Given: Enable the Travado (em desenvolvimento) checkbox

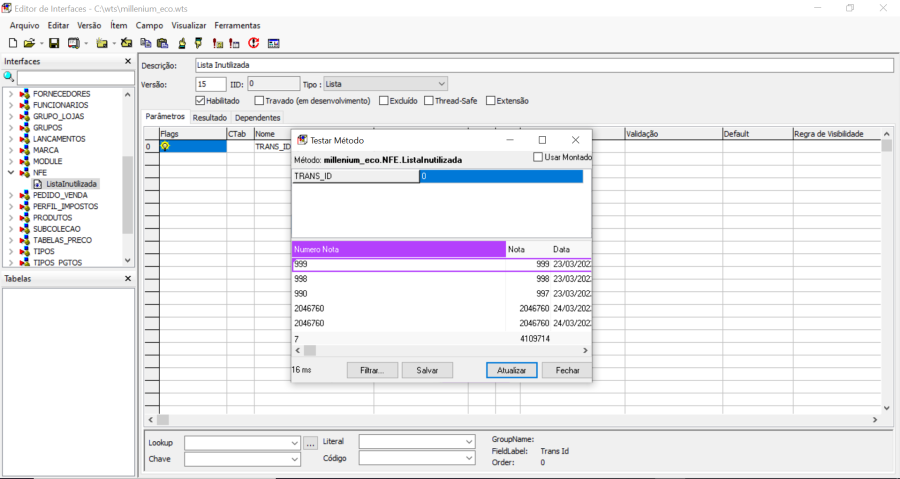Looking at the screenshot, I should point(259,100).
